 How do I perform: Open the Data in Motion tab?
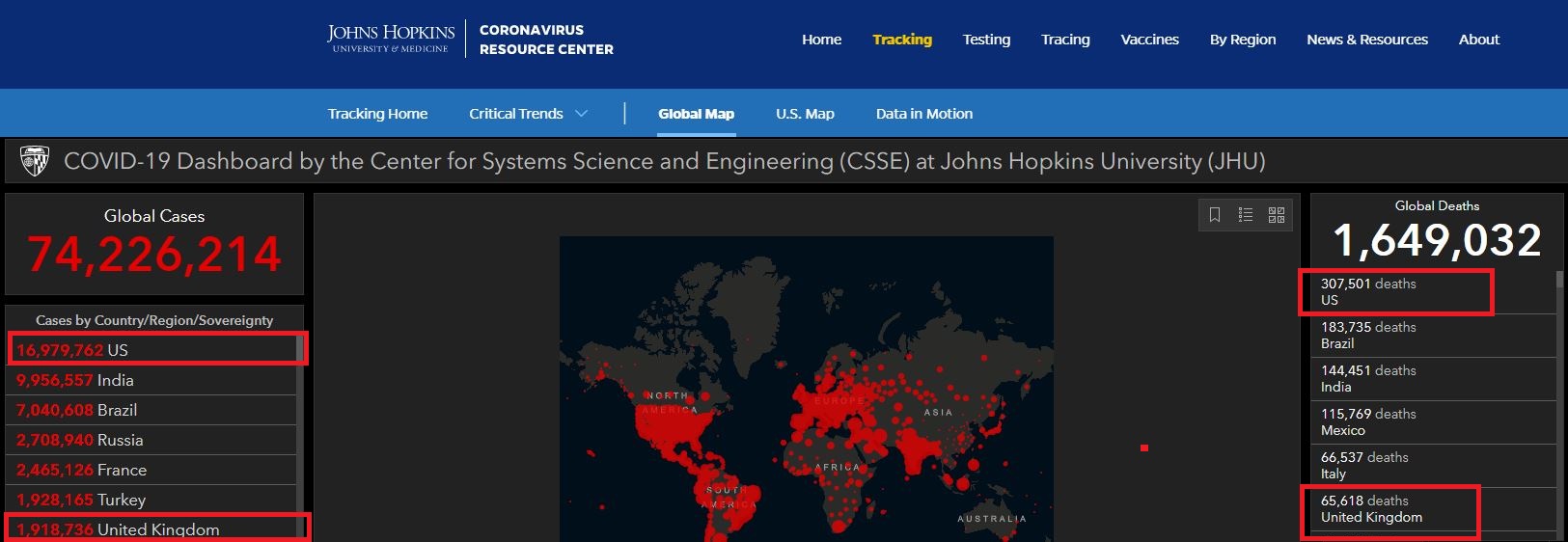[923, 114]
